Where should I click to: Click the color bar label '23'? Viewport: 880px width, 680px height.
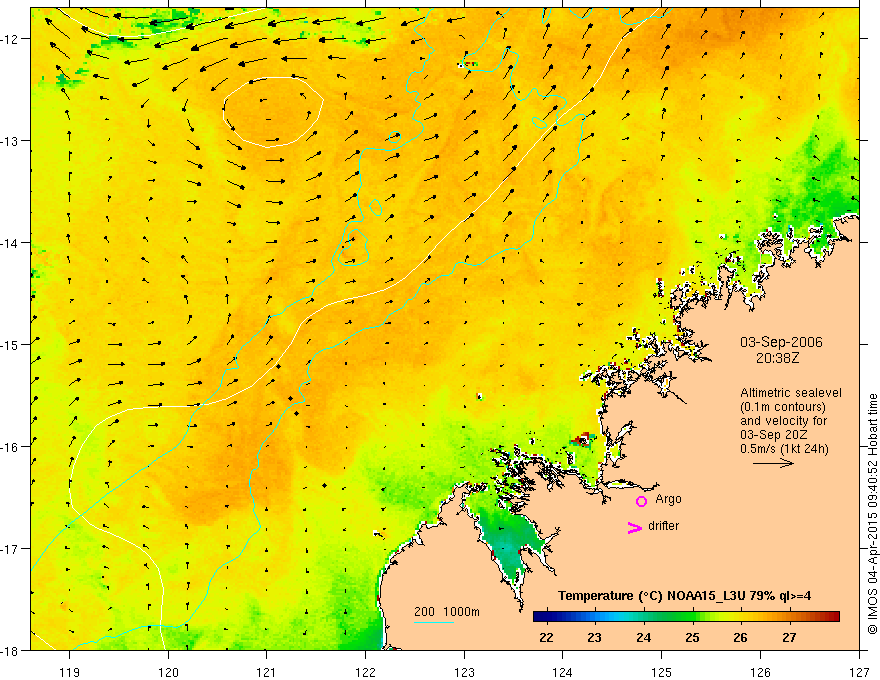(594, 637)
